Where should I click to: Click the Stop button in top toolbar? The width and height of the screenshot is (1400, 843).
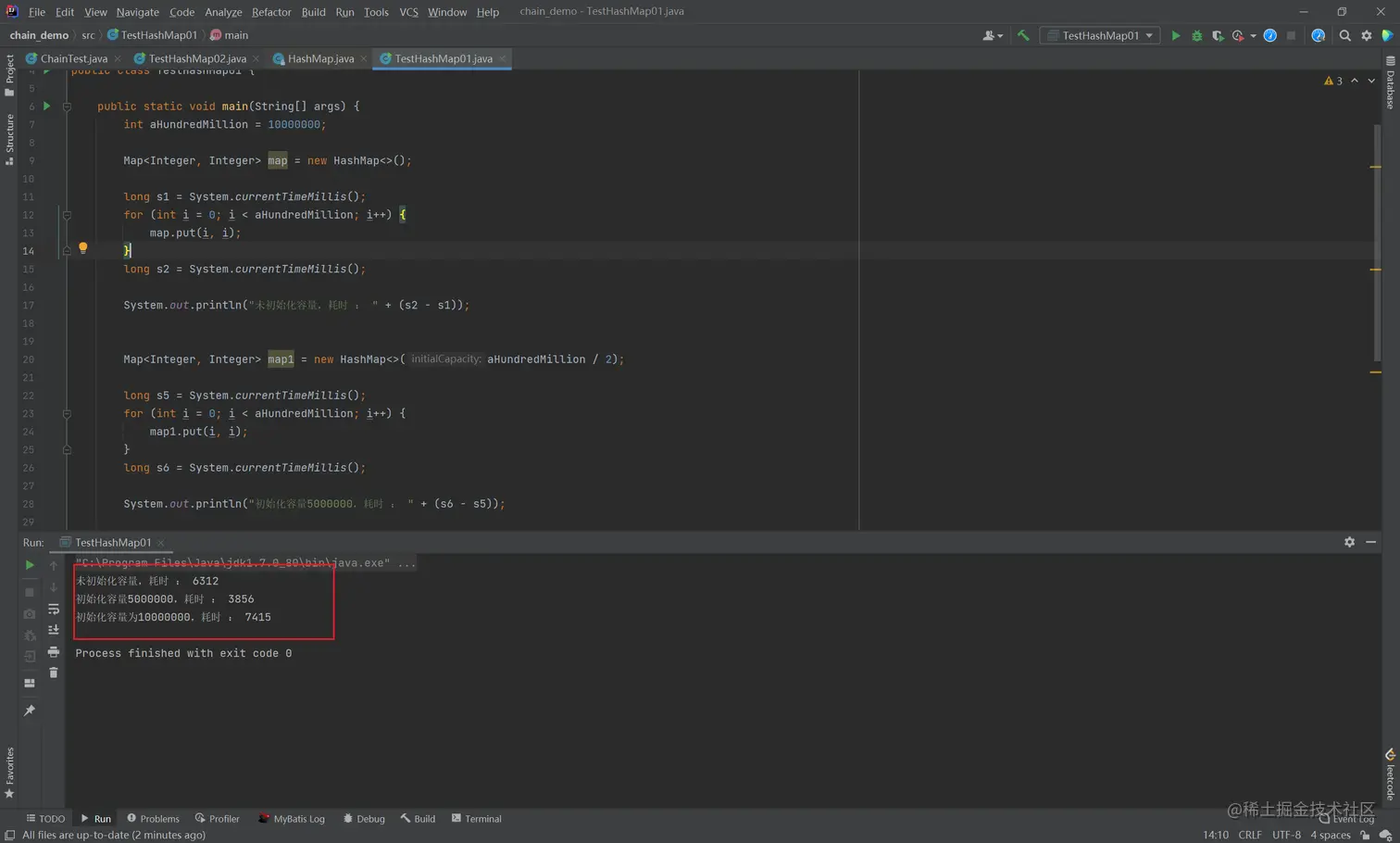[1291, 35]
